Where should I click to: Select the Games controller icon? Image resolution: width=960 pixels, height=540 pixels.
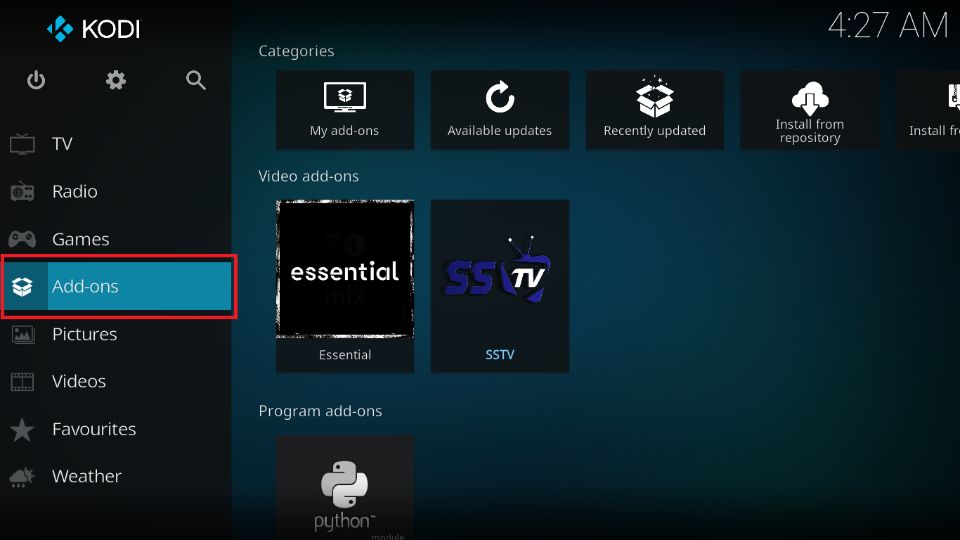pyautogui.click(x=22, y=239)
